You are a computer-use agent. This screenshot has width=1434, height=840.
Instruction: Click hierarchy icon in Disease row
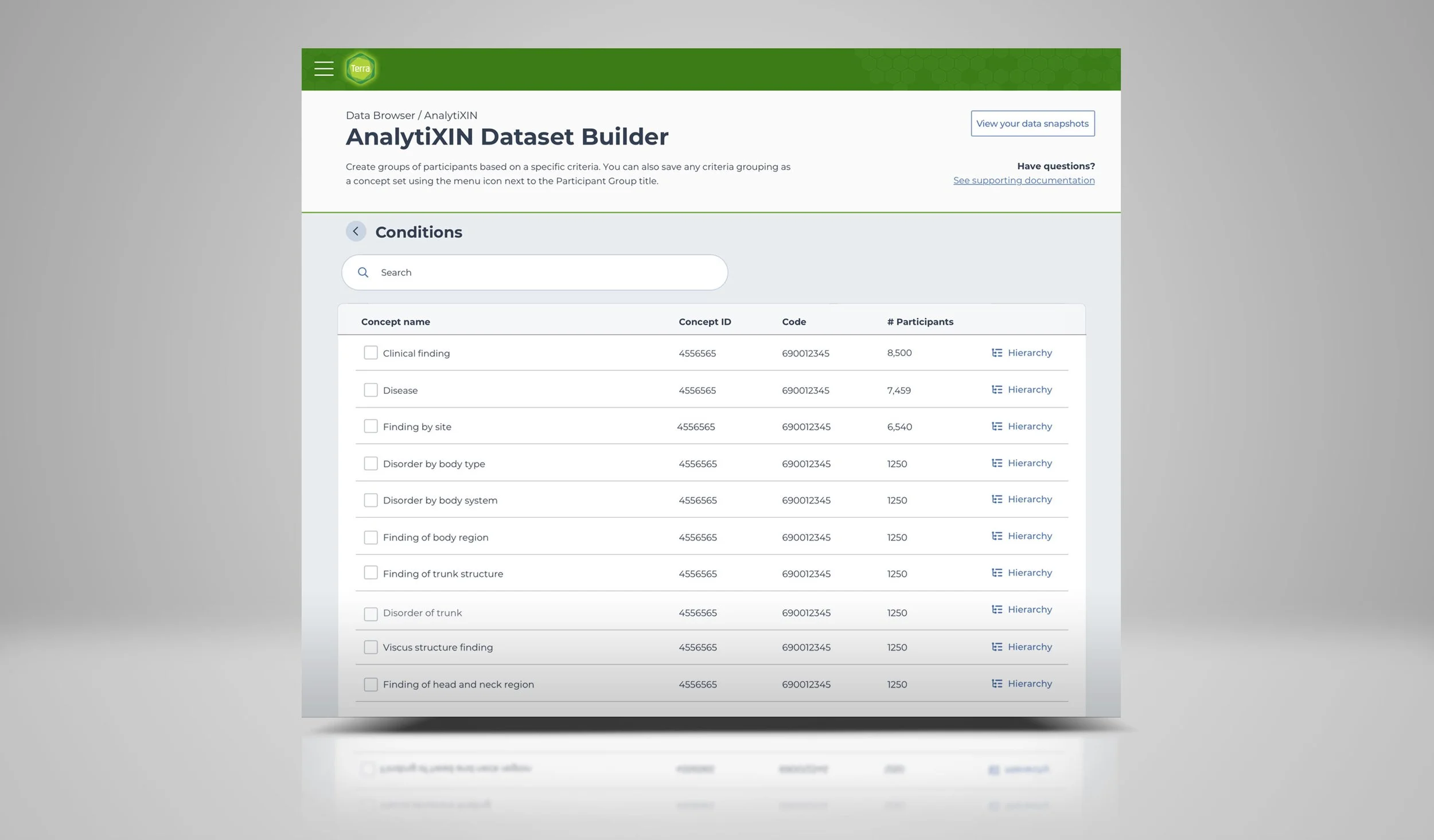[997, 389]
